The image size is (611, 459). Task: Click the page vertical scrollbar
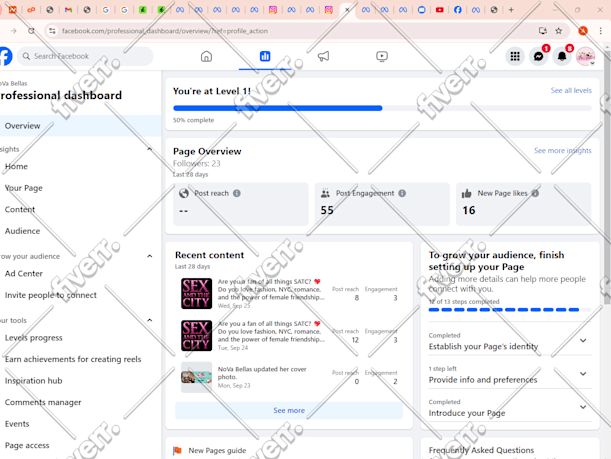click(x=607, y=175)
